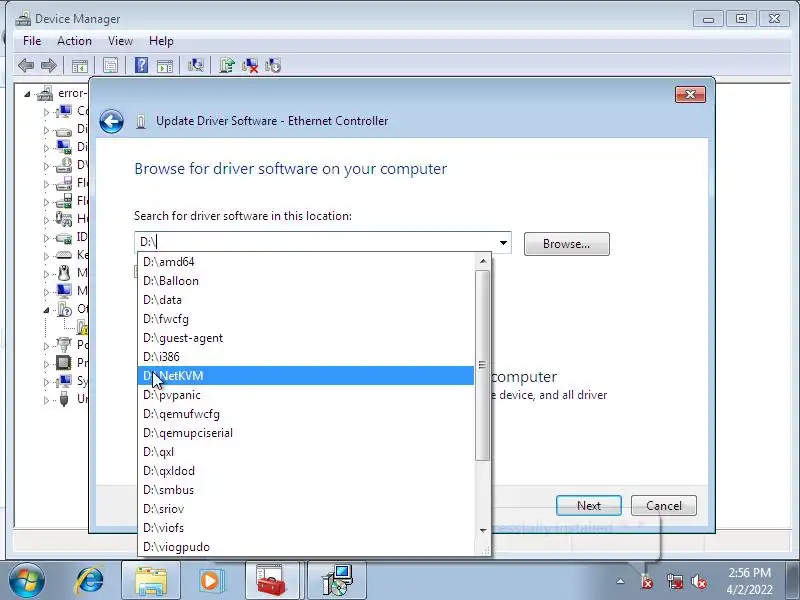800x600 pixels.
Task: Click the Next button
Action: coord(589,506)
